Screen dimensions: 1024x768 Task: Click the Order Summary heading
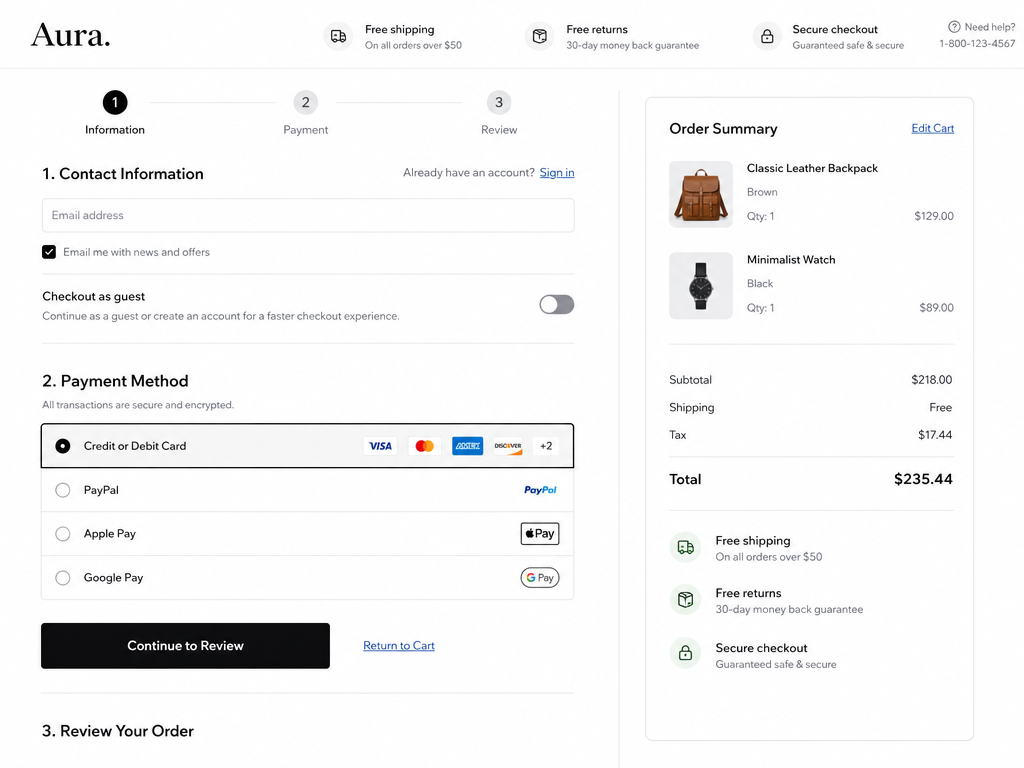pos(724,129)
